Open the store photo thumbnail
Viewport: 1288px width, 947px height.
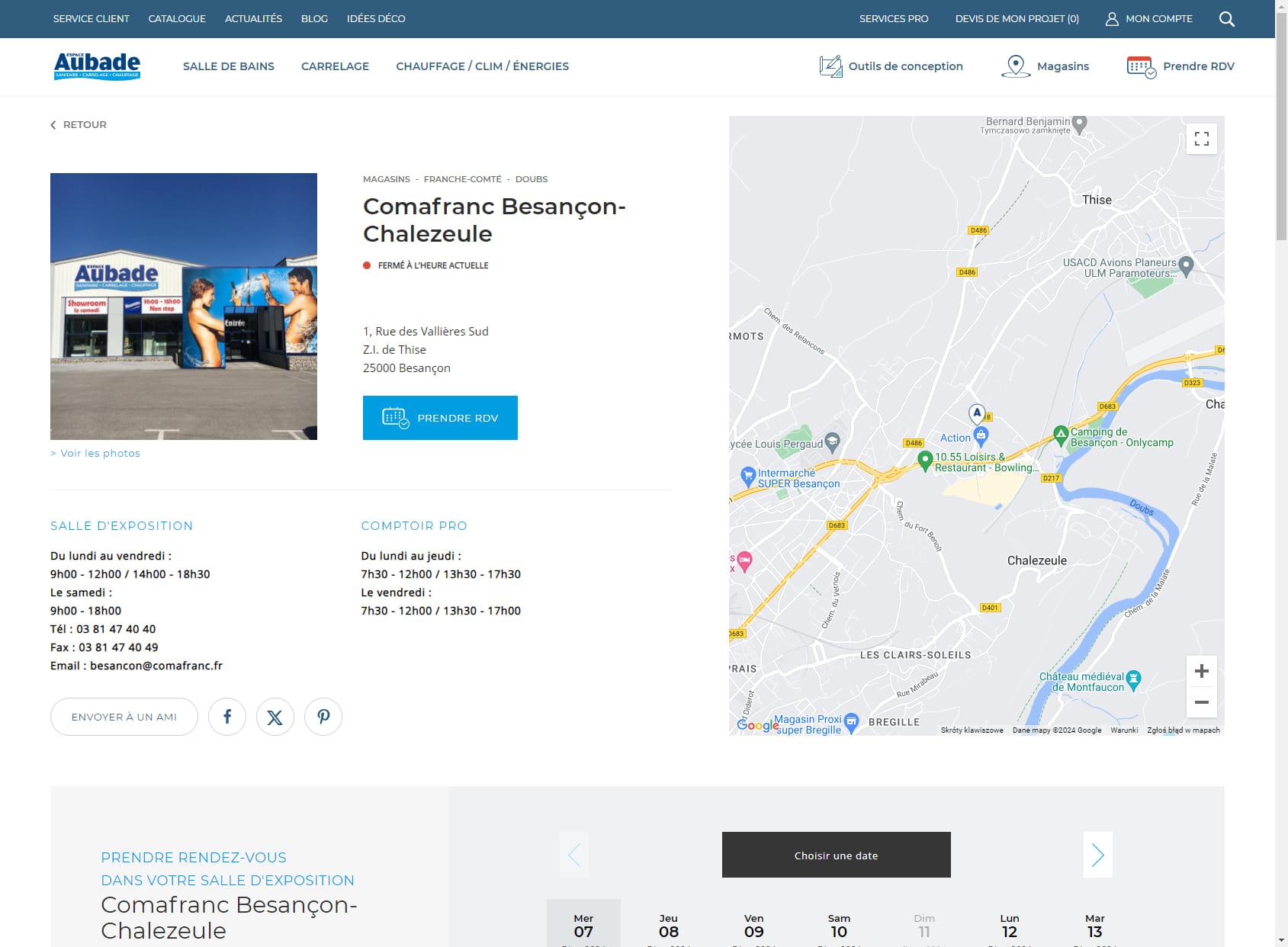[x=184, y=307]
